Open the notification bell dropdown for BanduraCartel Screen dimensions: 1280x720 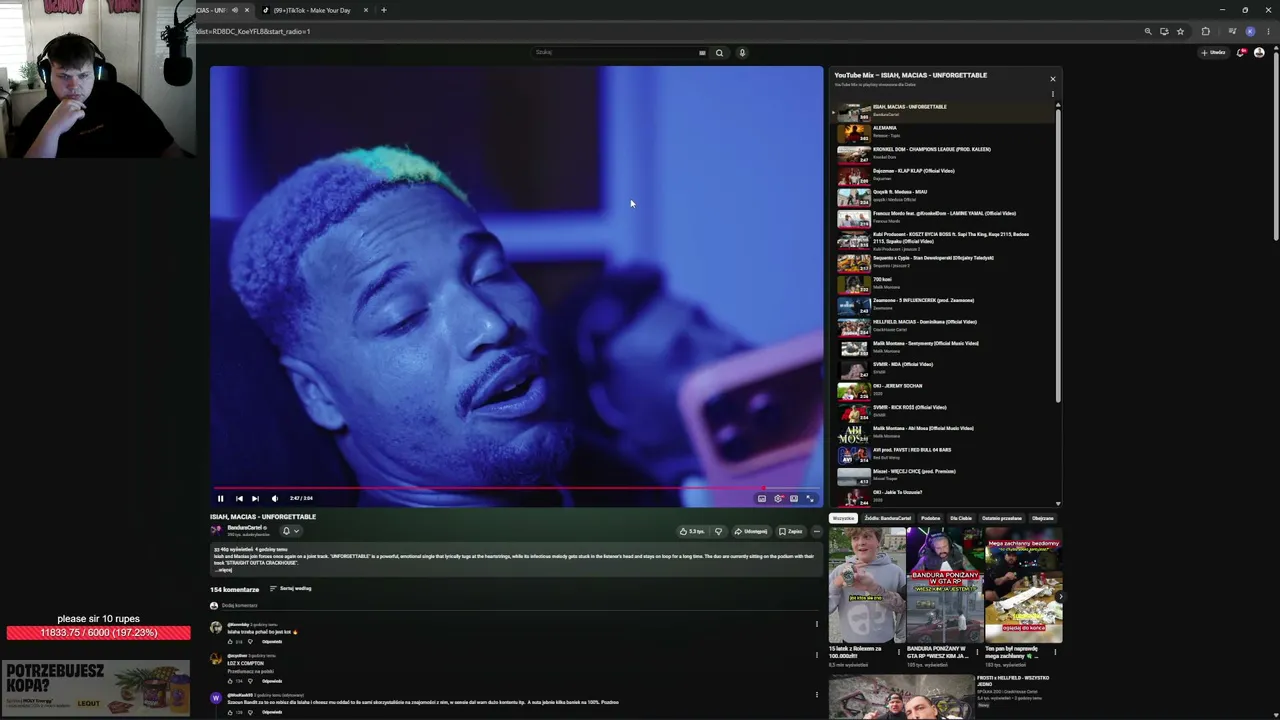click(x=289, y=531)
